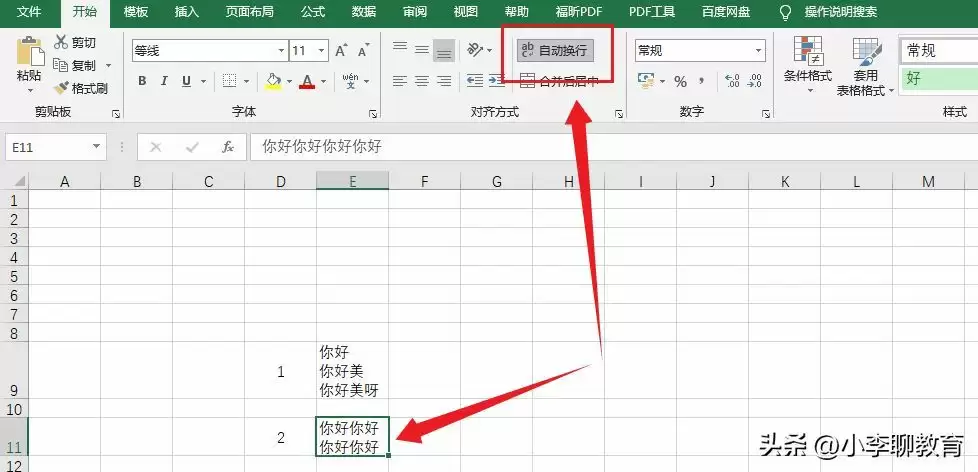This screenshot has height=472, width=978.
Task: Increase font size with large A icon
Action: (x=341, y=51)
